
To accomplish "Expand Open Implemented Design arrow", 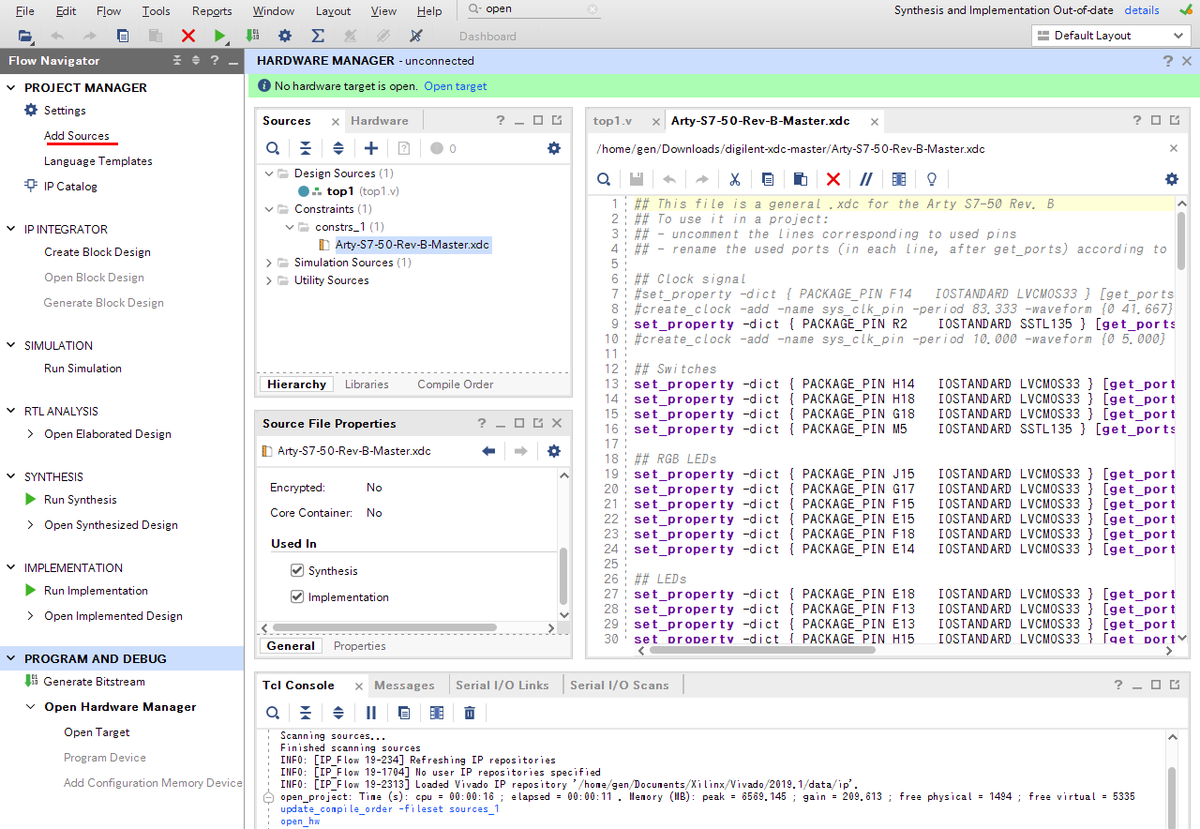I will point(31,616).
